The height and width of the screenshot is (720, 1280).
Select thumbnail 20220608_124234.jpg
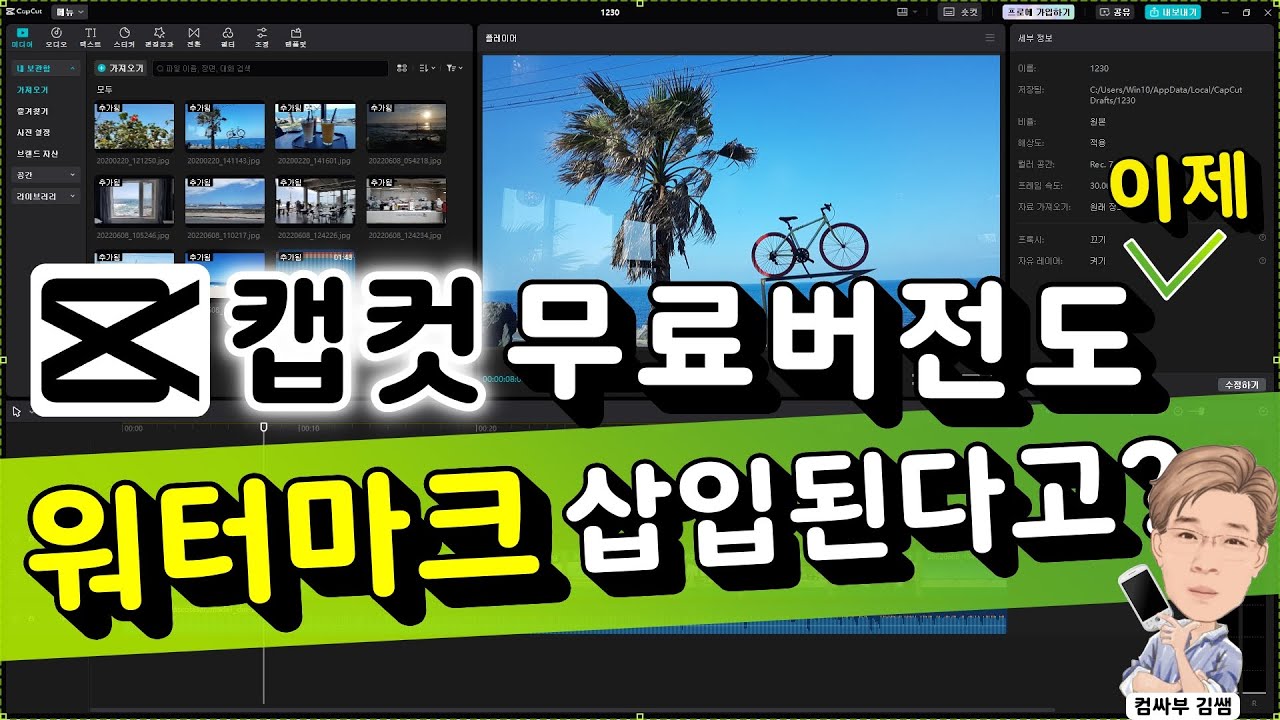tap(406, 201)
